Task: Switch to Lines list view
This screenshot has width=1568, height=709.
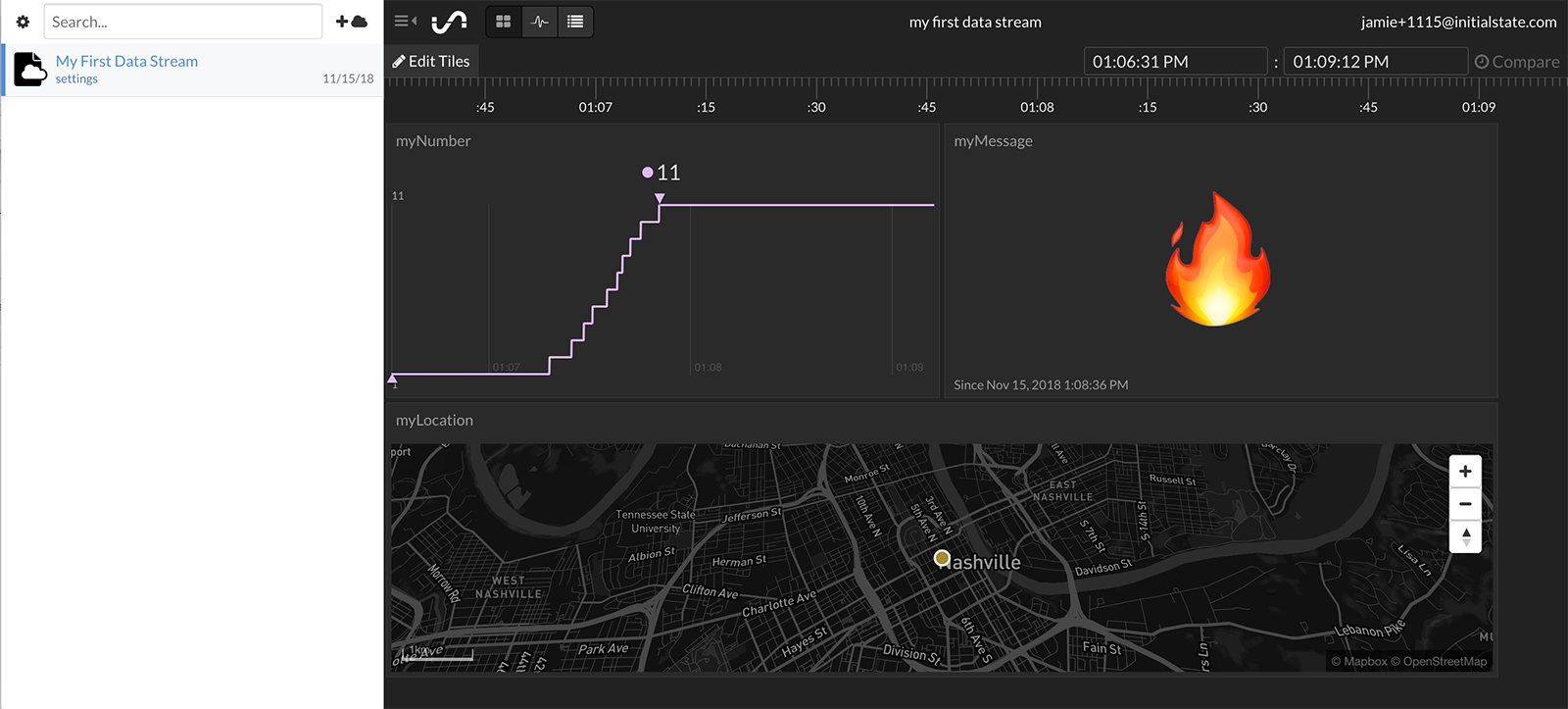Action: (575, 22)
